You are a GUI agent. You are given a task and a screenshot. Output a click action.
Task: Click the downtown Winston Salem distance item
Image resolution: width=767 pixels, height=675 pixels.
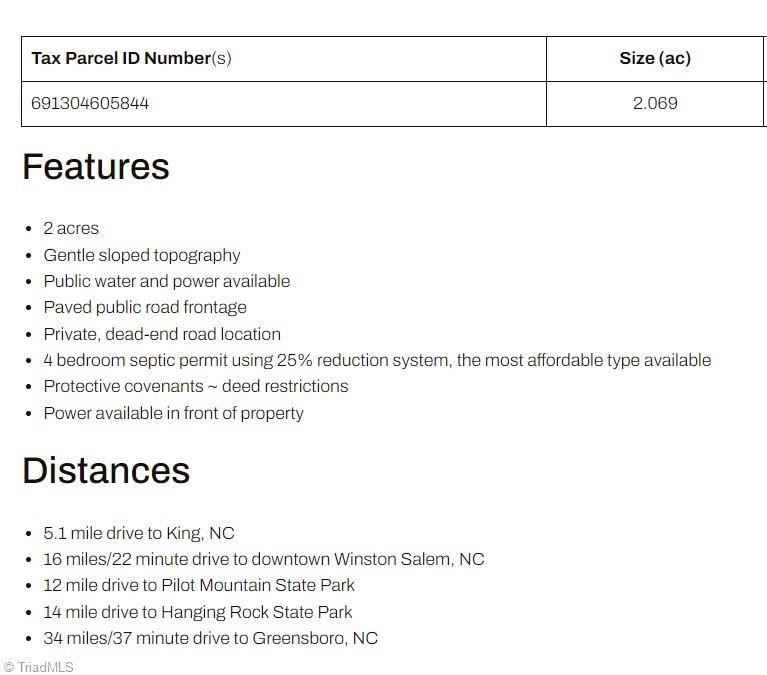263,559
